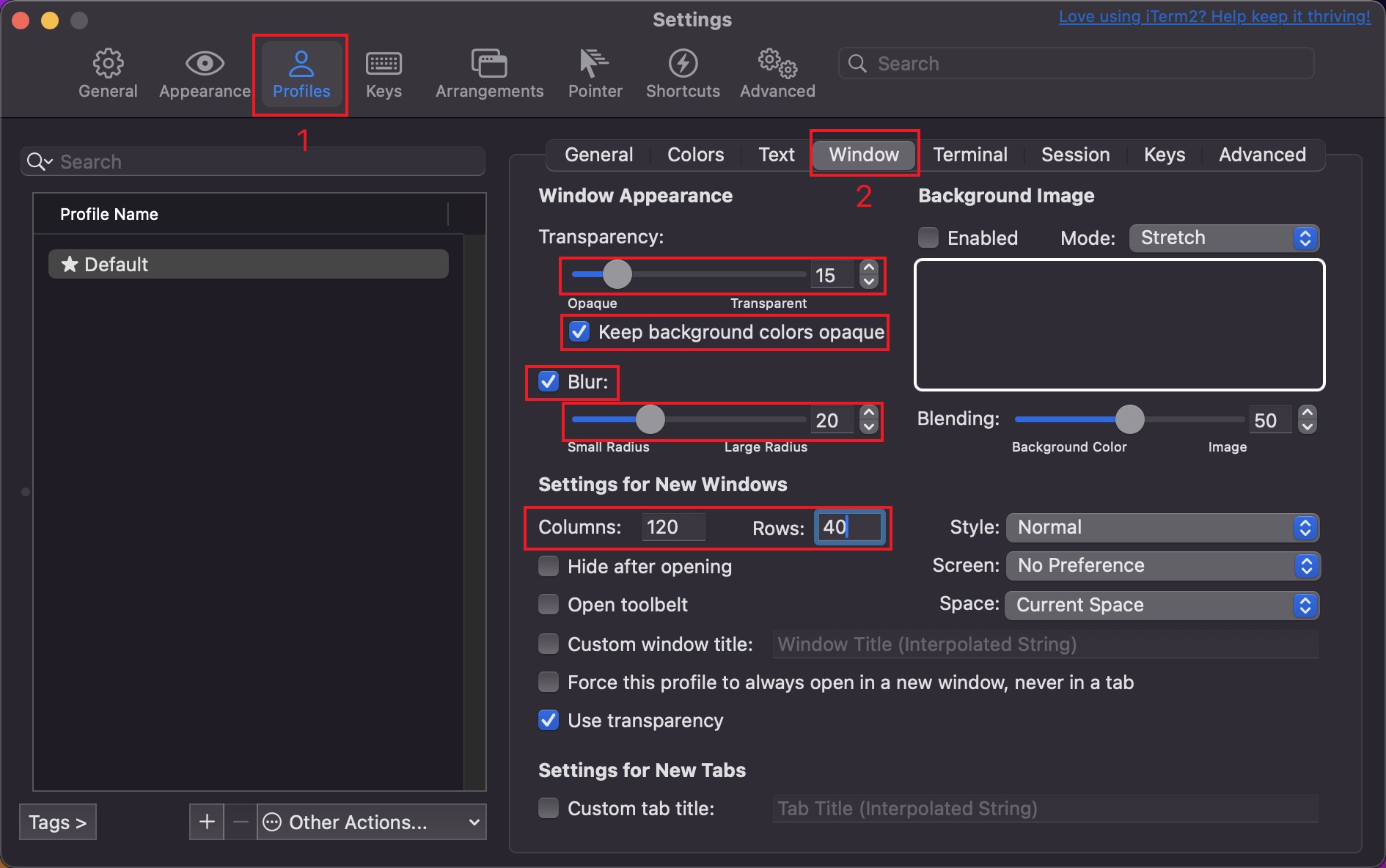Open the Screen dropdown No Preference
The width and height of the screenshot is (1386, 868).
click(x=1162, y=565)
